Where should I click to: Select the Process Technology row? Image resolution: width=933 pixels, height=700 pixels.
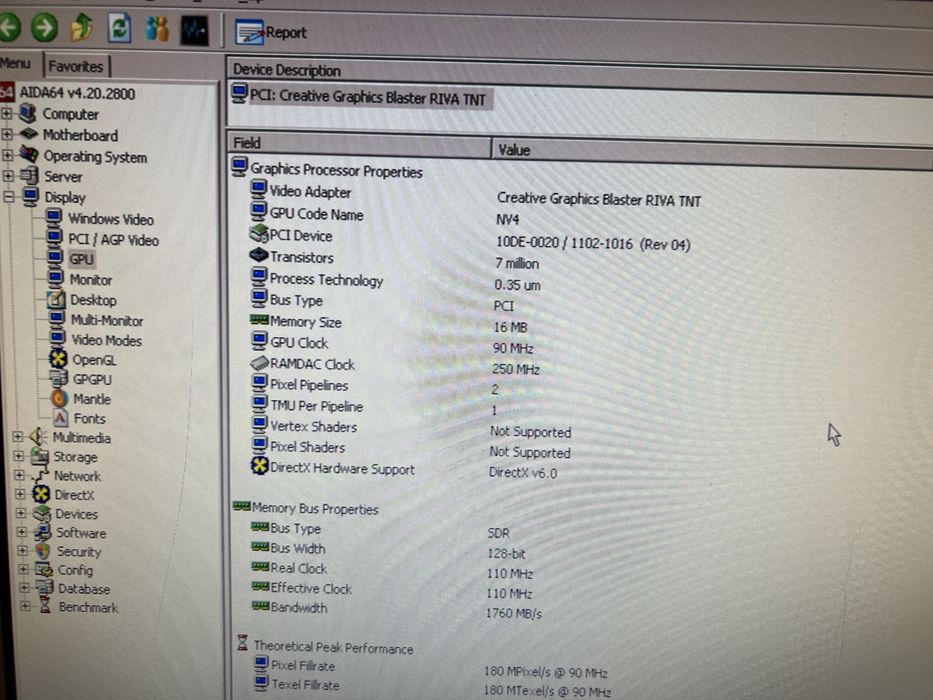(395, 282)
